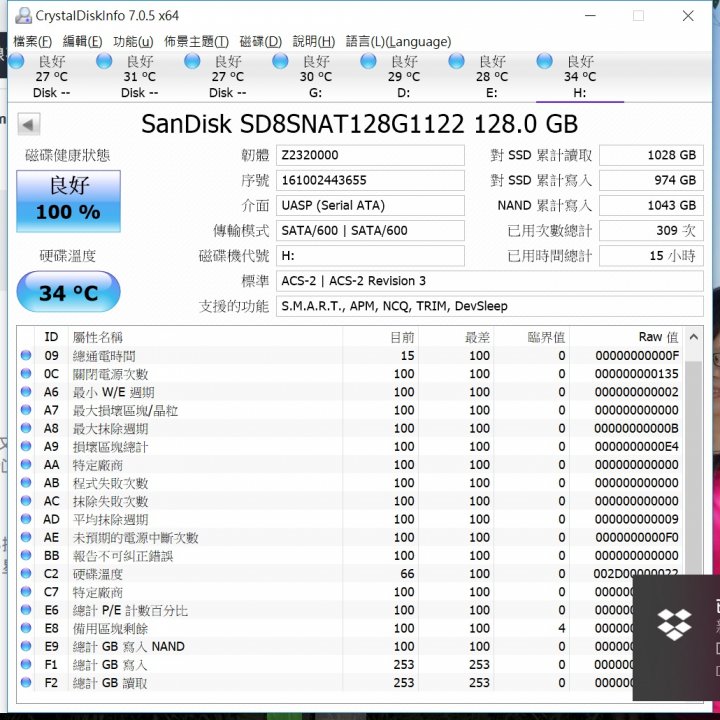
Task: Click the power on count 309 次 field
Action: (x=651, y=231)
